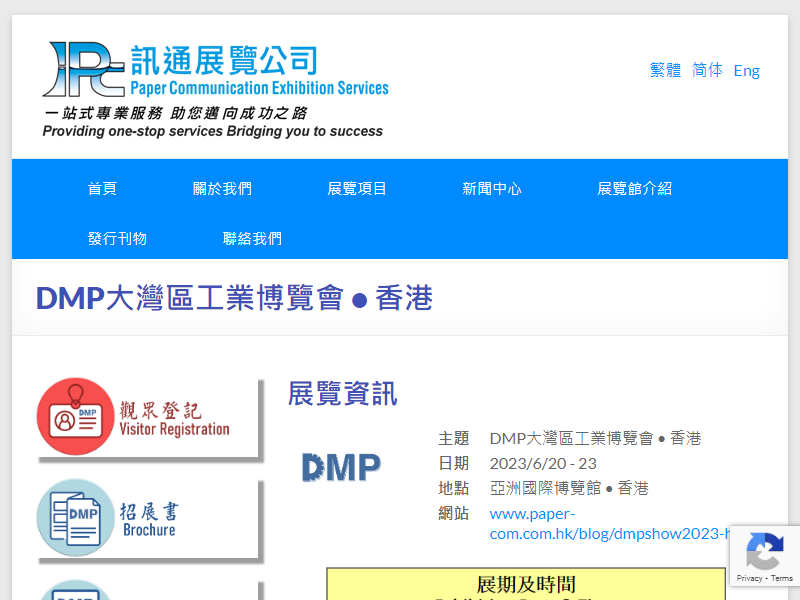800x600 pixels.
Task: Open the reCAPTCHA Privacy link
Action: 749,578
